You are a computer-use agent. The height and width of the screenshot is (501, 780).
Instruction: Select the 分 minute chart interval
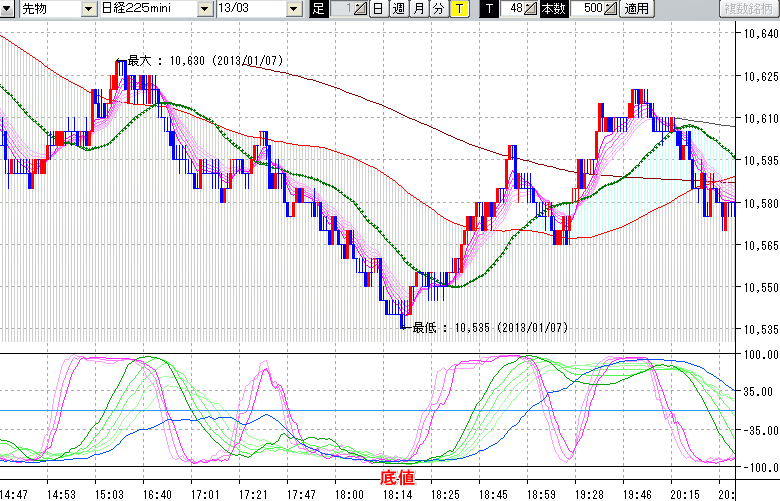438,9
